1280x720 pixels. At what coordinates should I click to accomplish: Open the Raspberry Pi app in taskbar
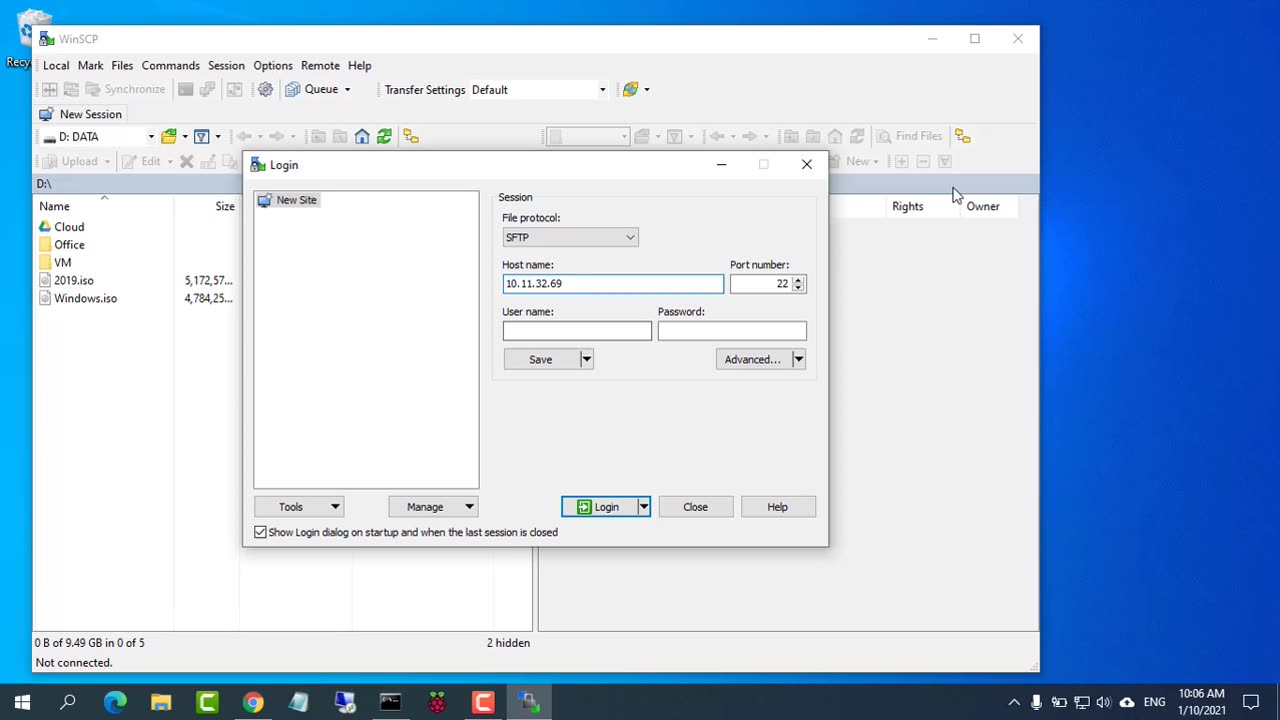[x=437, y=702]
